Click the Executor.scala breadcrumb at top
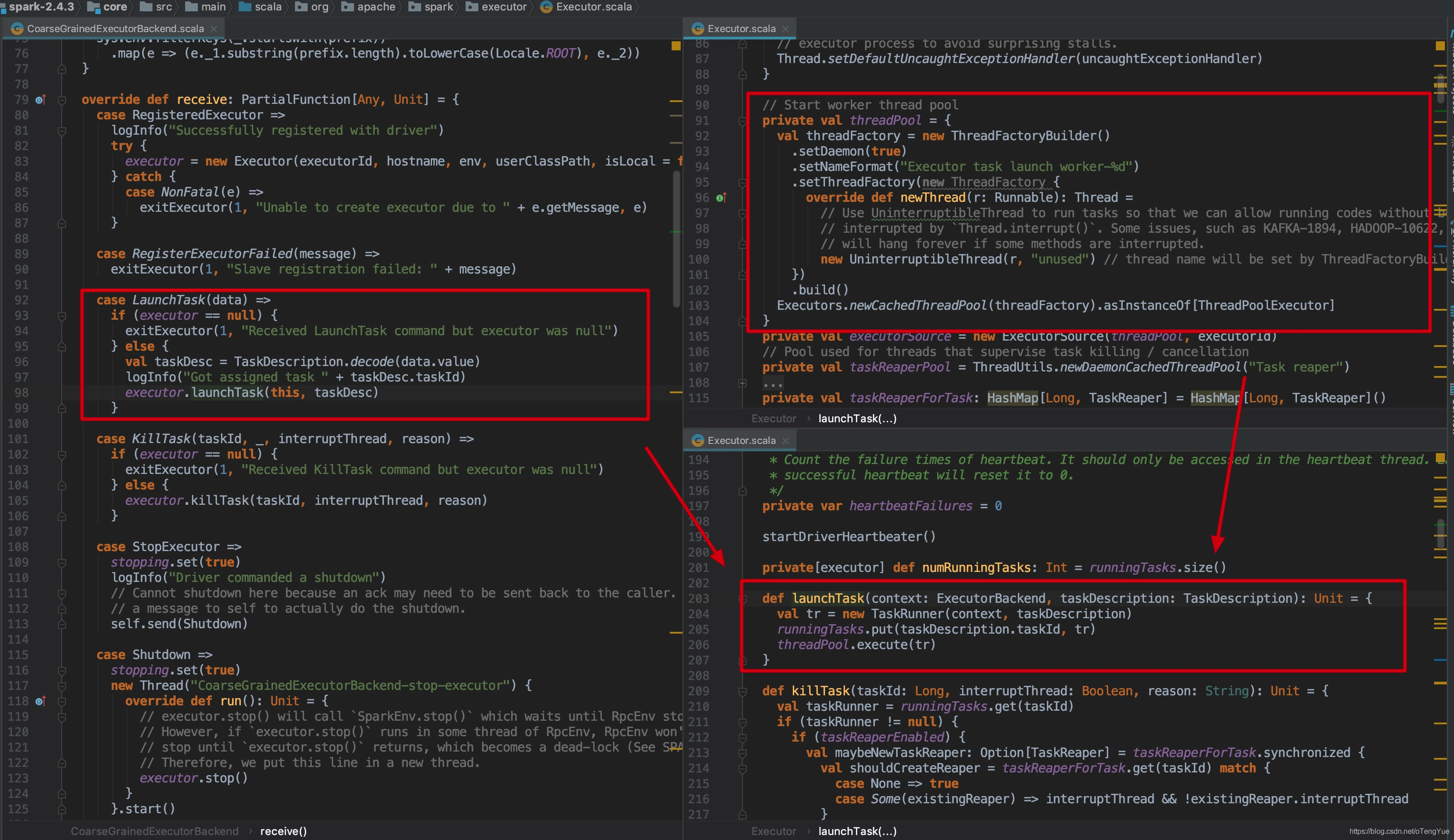1454x840 pixels. click(586, 7)
